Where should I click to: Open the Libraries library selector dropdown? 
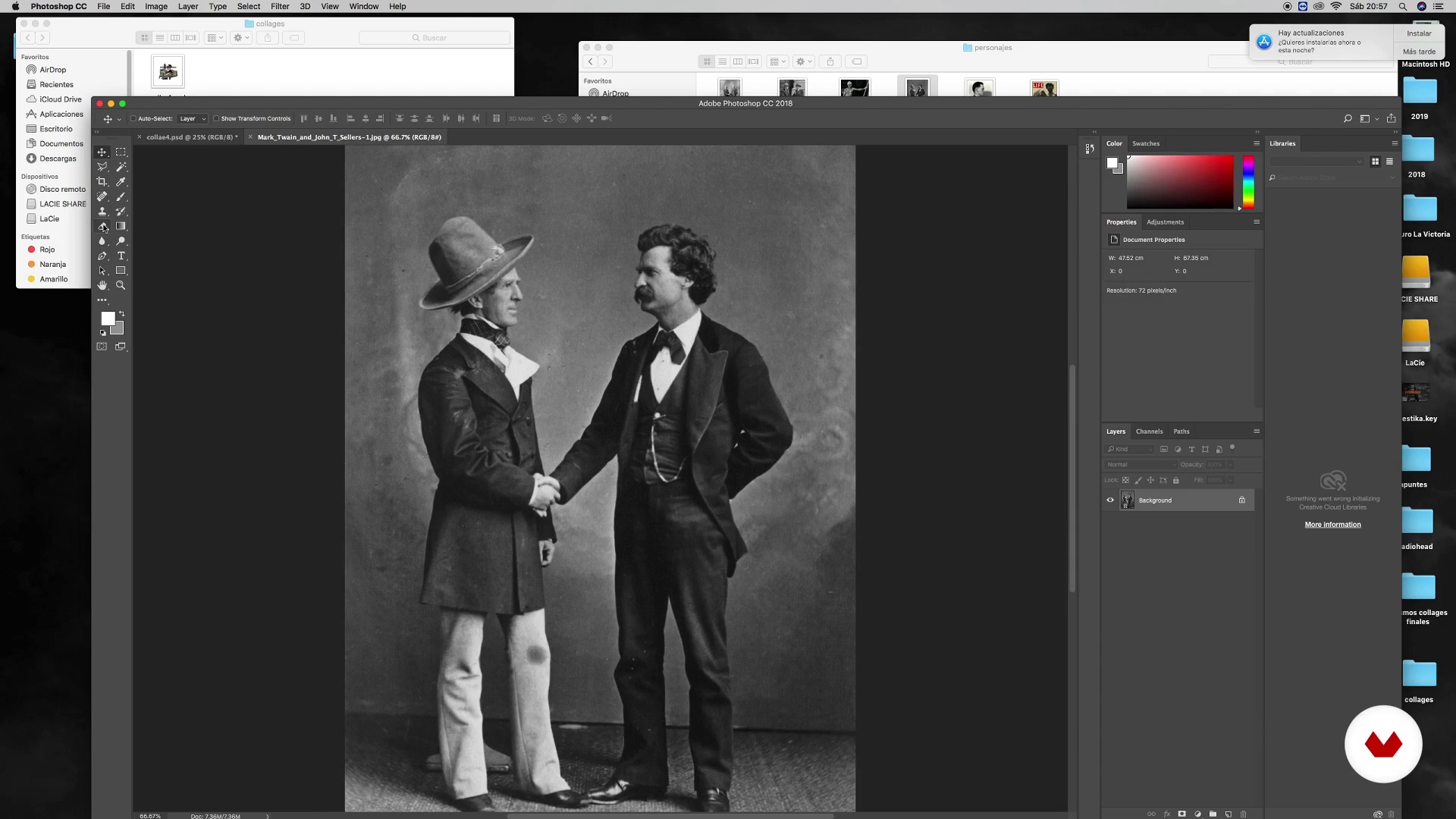point(1317,162)
